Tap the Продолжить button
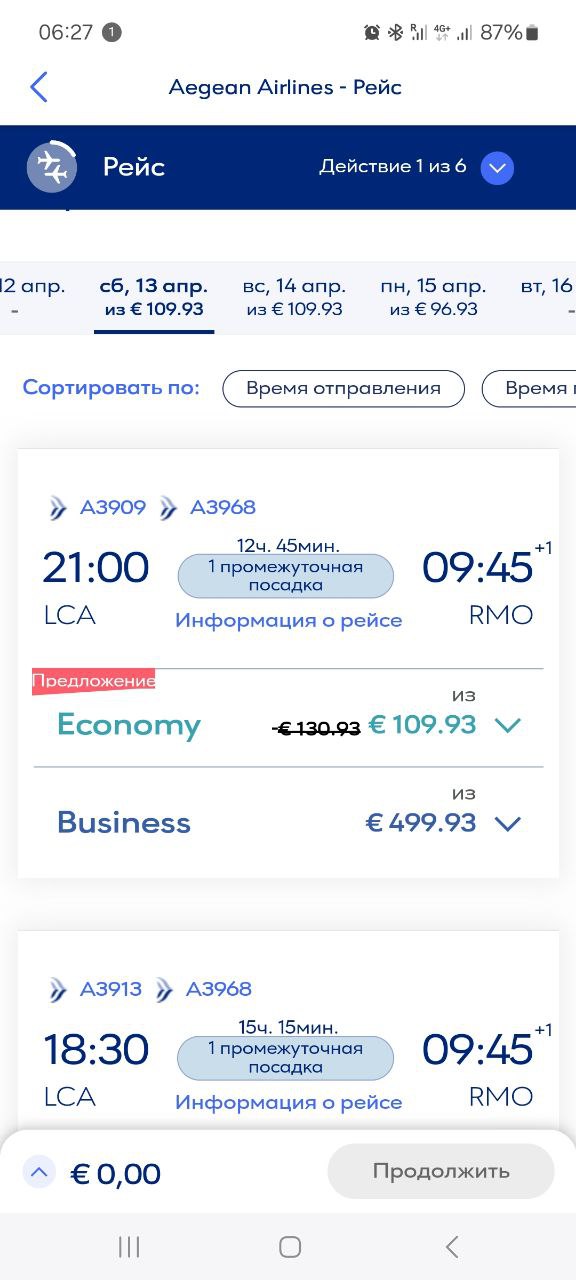 click(441, 1171)
